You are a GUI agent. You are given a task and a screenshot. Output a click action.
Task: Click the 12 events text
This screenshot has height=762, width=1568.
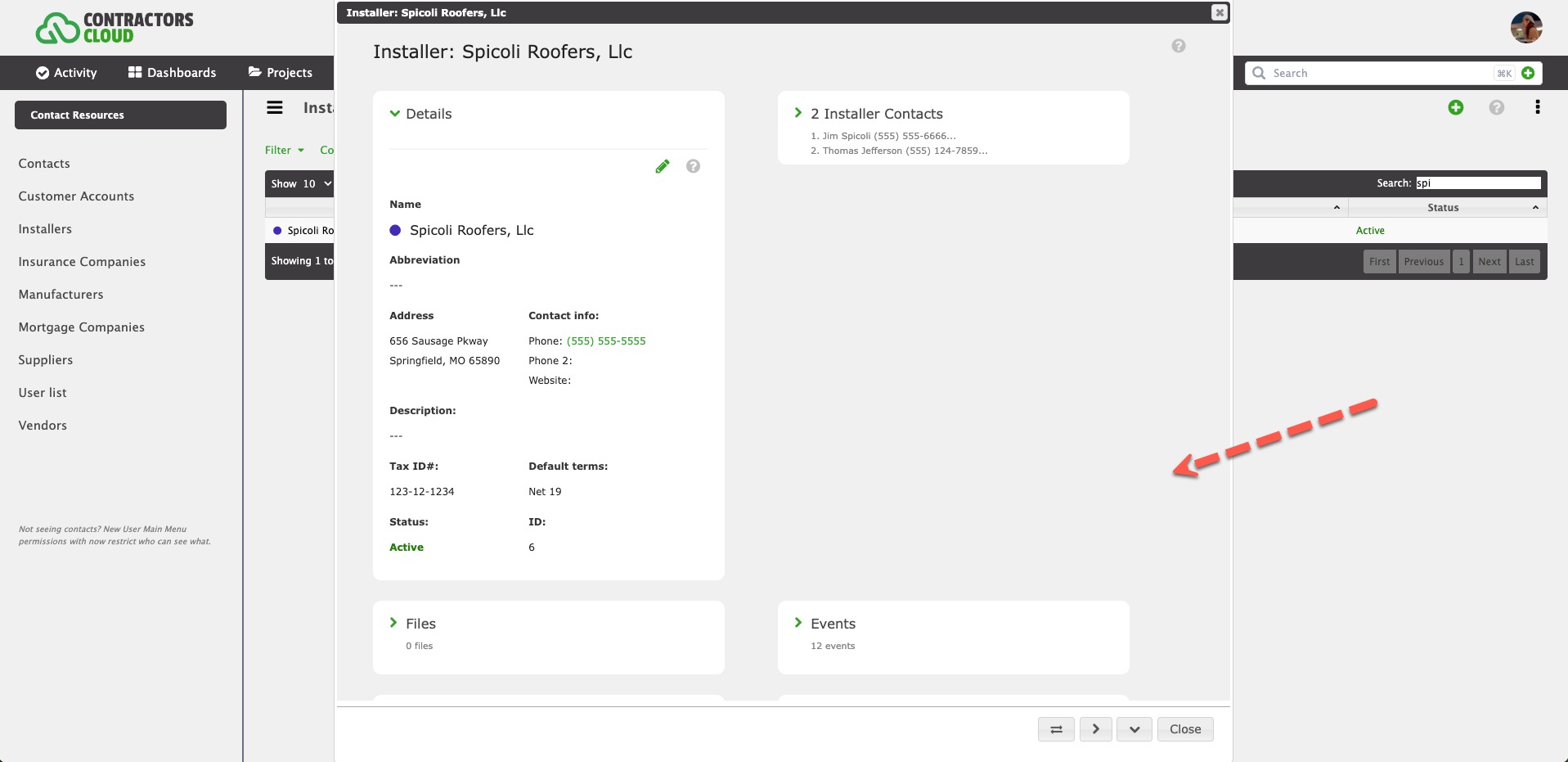pyautogui.click(x=833, y=646)
